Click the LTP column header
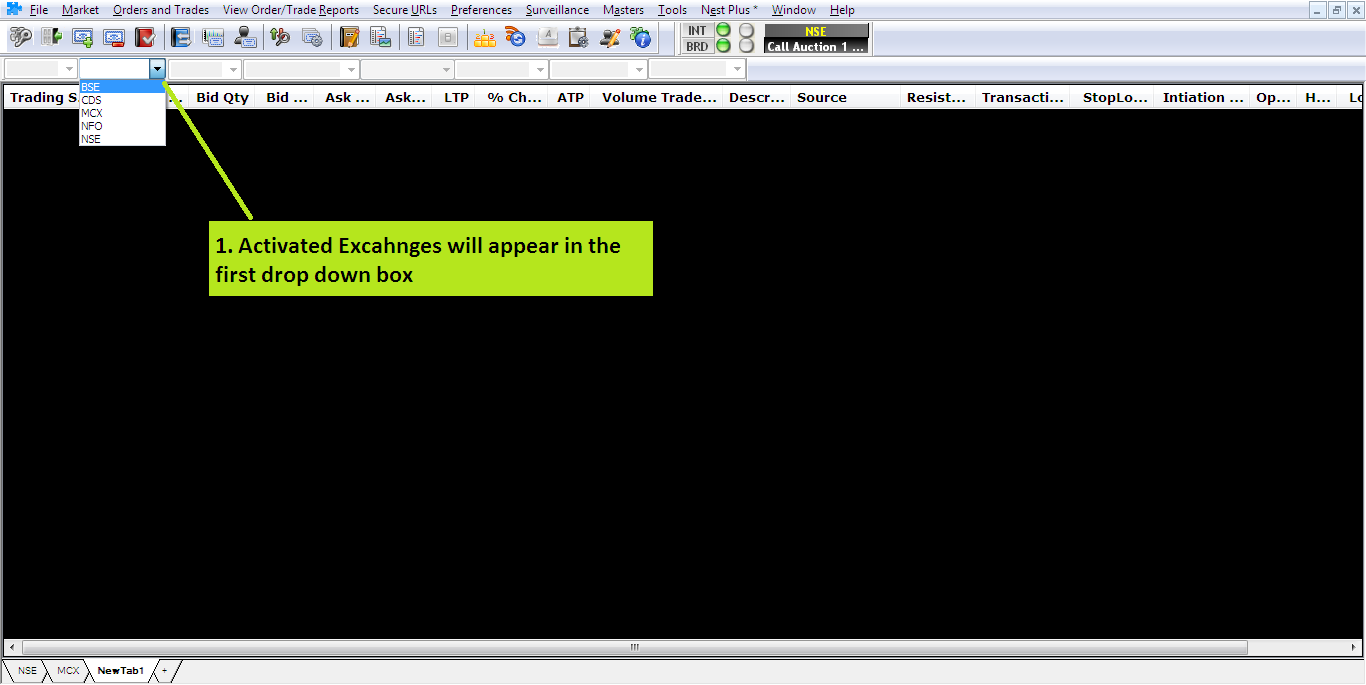Image resolution: width=1366 pixels, height=685 pixels. click(456, 98)
